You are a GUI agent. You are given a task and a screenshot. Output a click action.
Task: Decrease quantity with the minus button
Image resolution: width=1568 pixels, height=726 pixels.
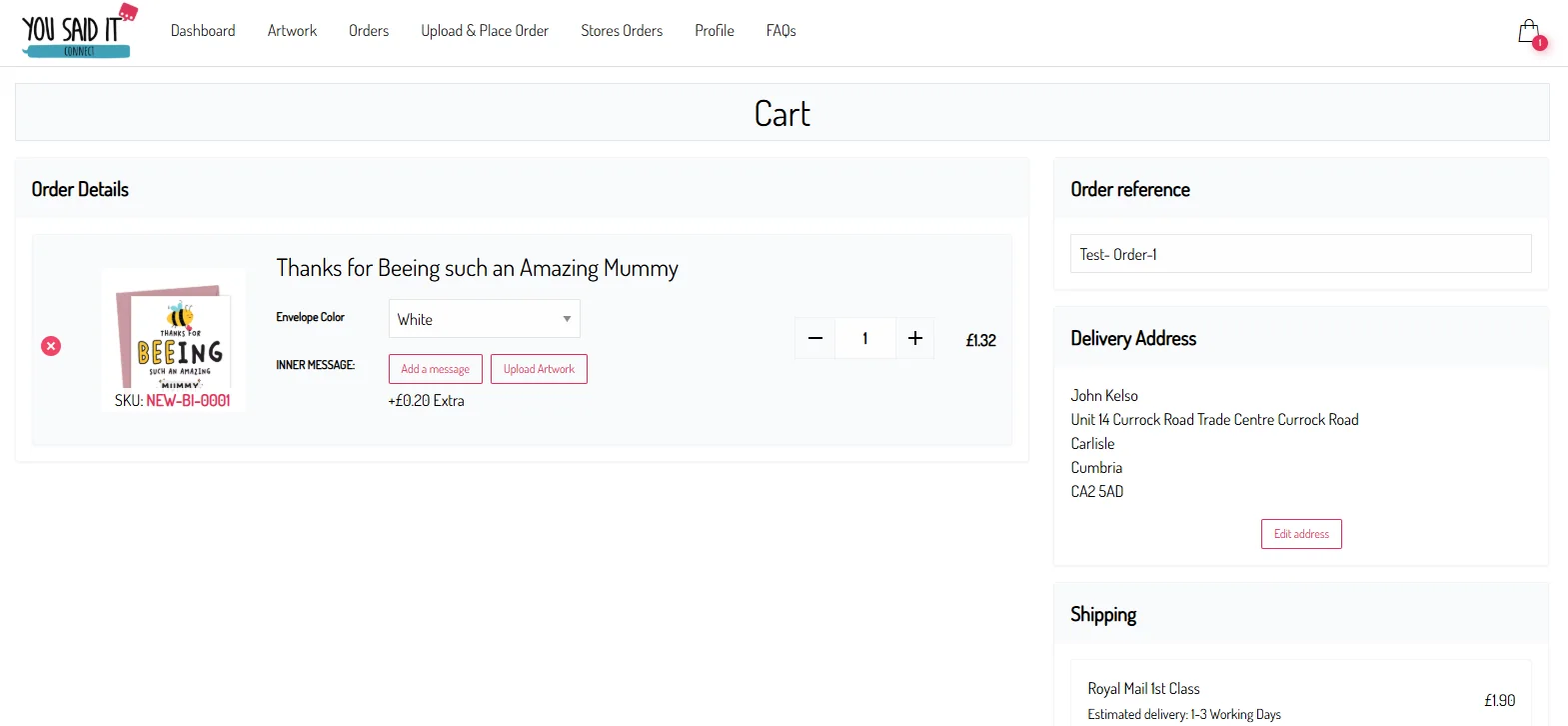[815, 338]
